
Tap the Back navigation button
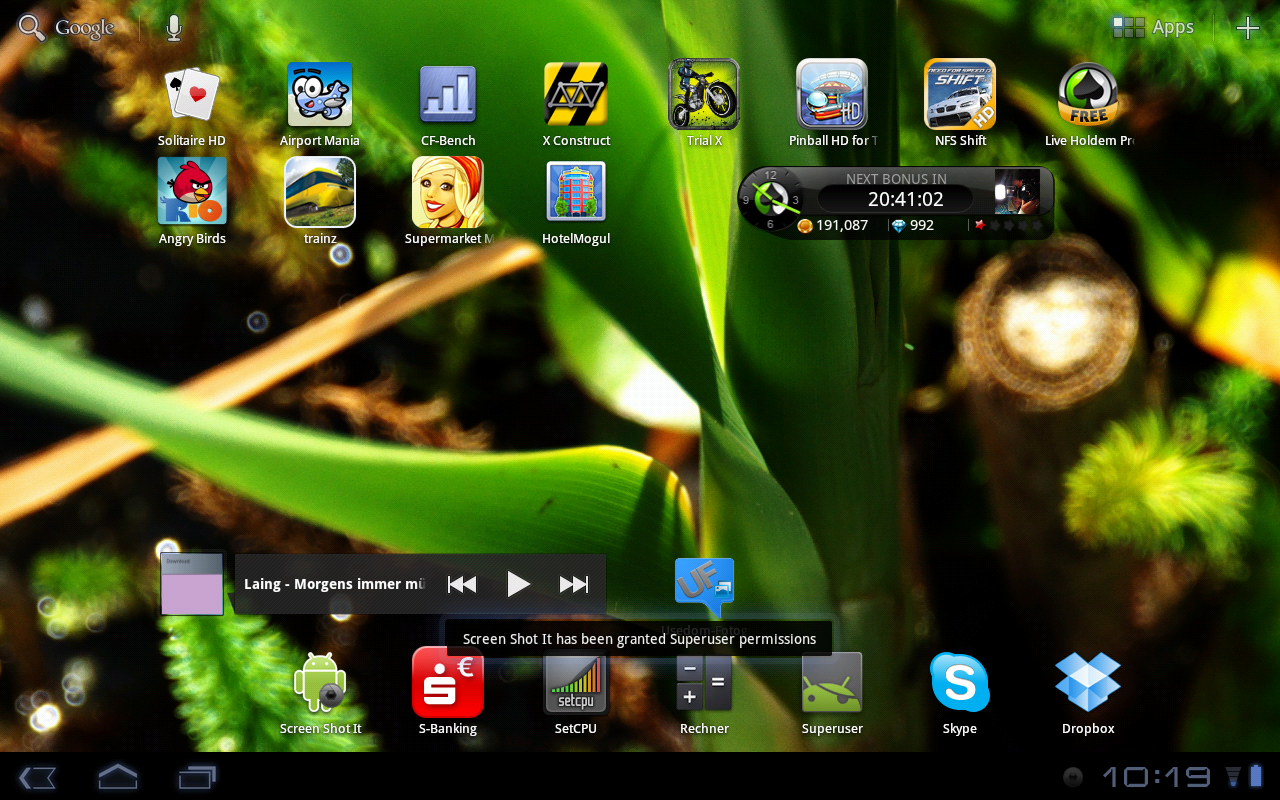coord(37,777)
